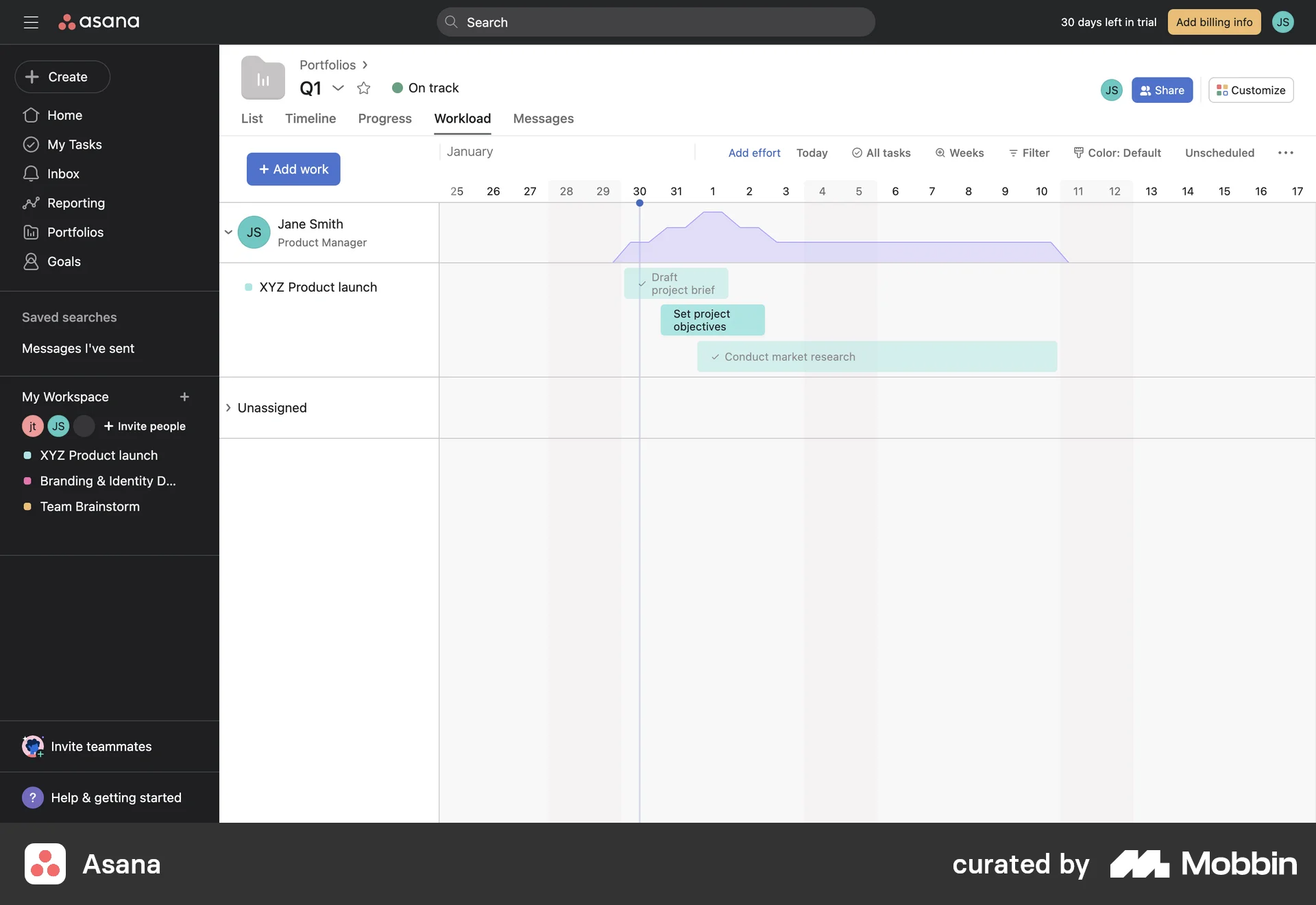Go to Goals in sidebar
Screen dimensions: 1316x905
64,261
